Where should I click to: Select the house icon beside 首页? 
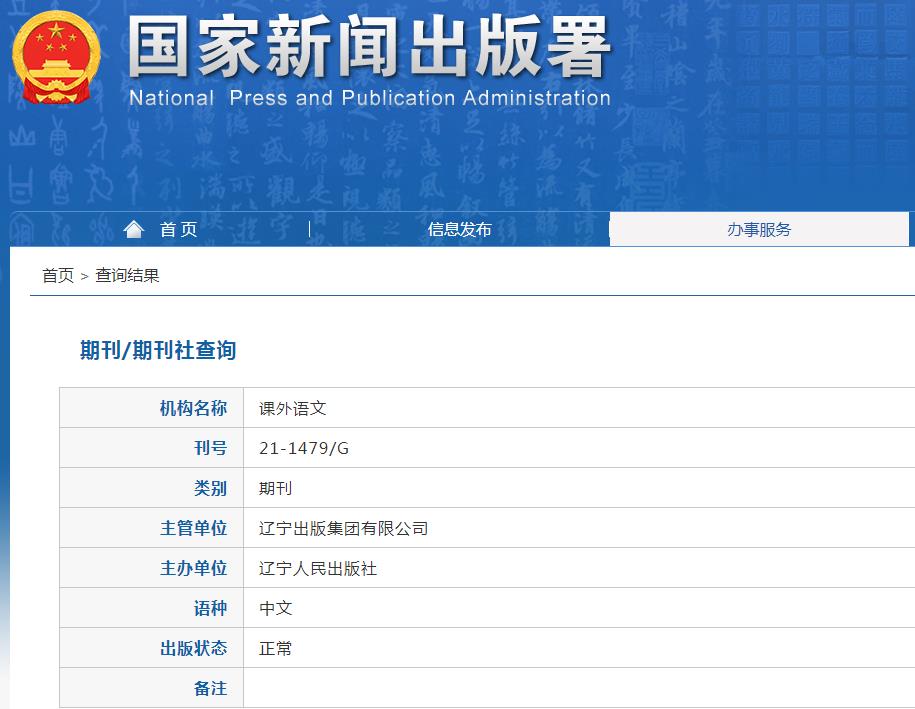[x=134, y=228]
